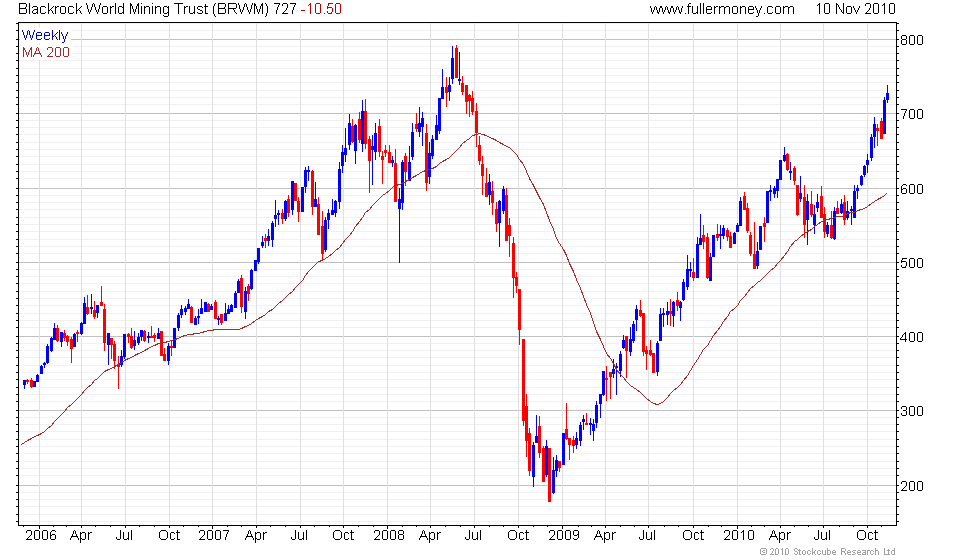Click the 2006 year label on time axis

[41, 536]
